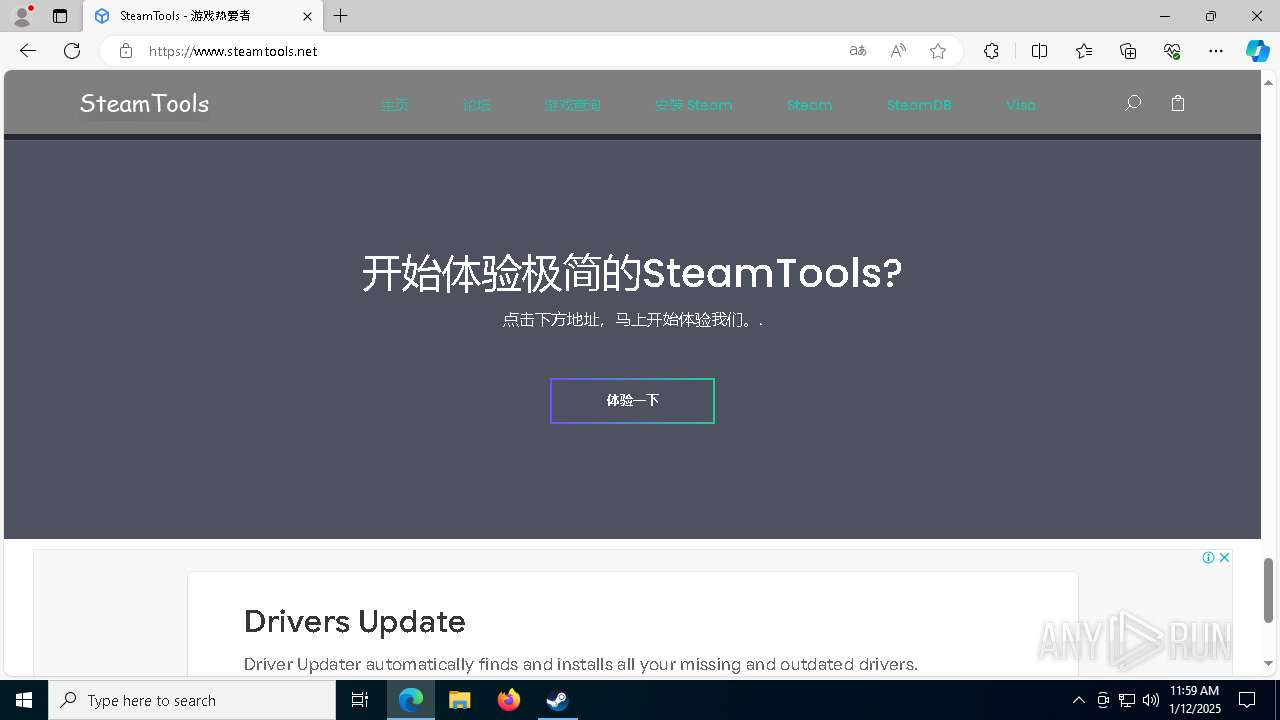Click the site search magnifier icon
1280x720 pixels.
pyautogui.click(x=1133, y=103)
